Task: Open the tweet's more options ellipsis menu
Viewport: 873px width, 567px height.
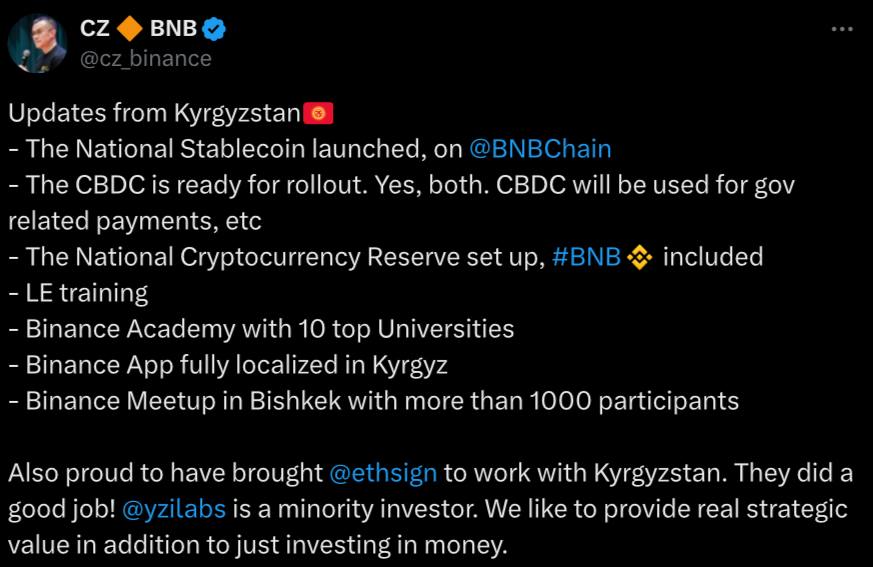Action: (x=842, y=30)
